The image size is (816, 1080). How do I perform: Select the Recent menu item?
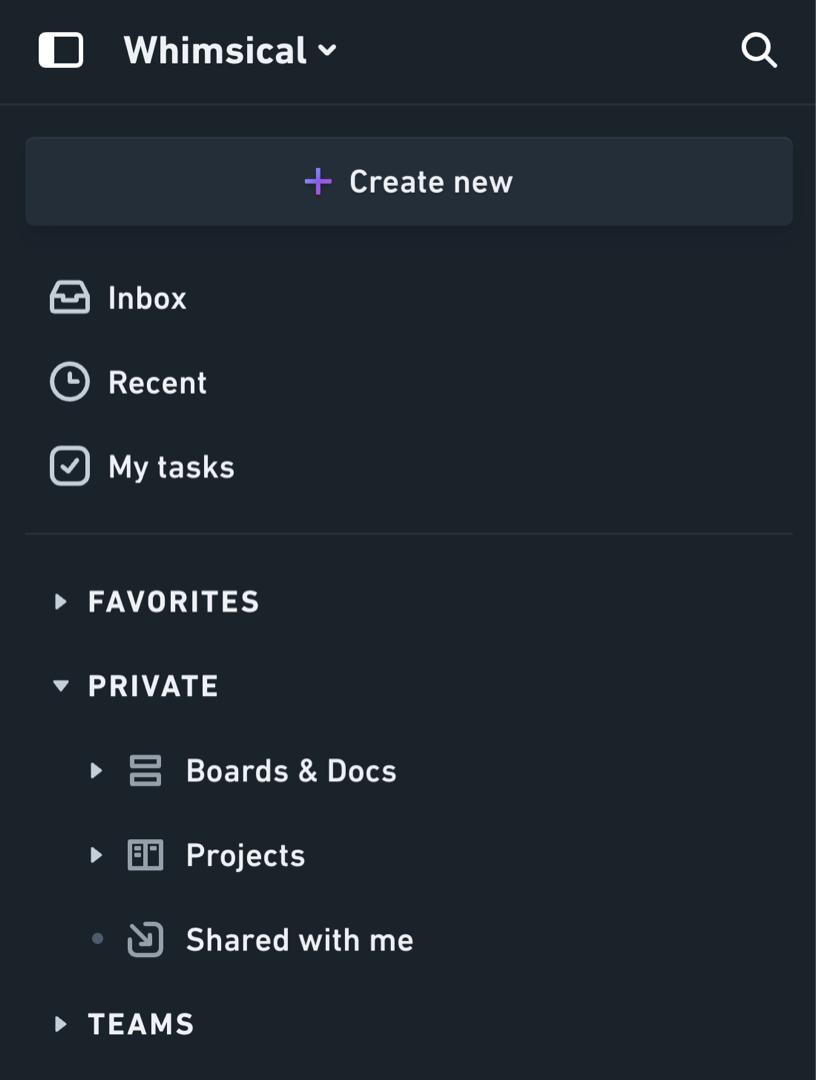pos(409,382)
